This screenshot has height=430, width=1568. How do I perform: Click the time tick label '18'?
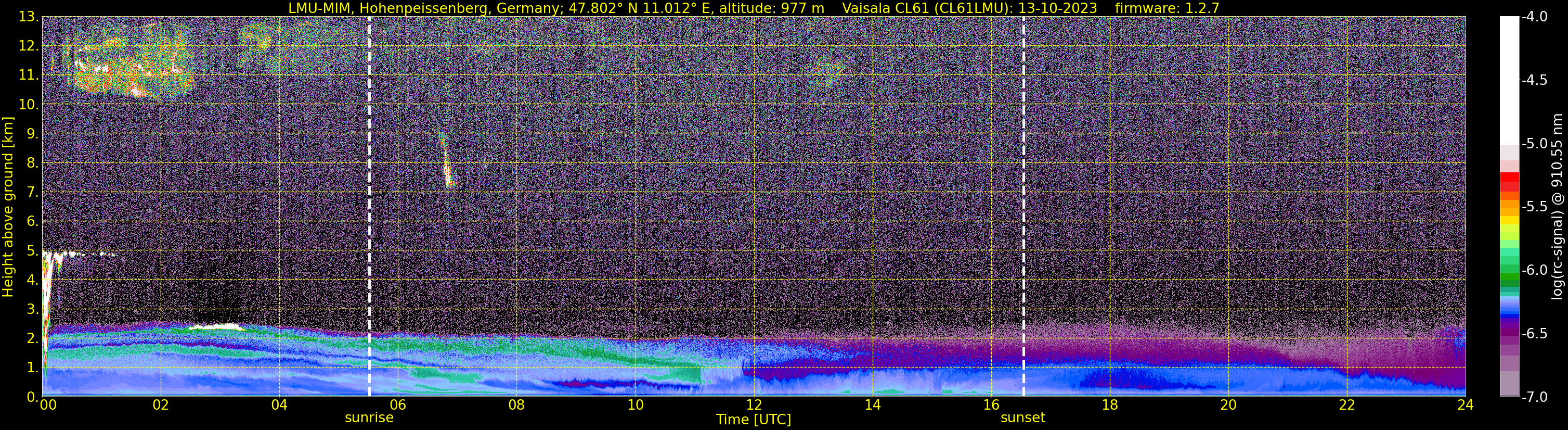tap(1110, 405)
